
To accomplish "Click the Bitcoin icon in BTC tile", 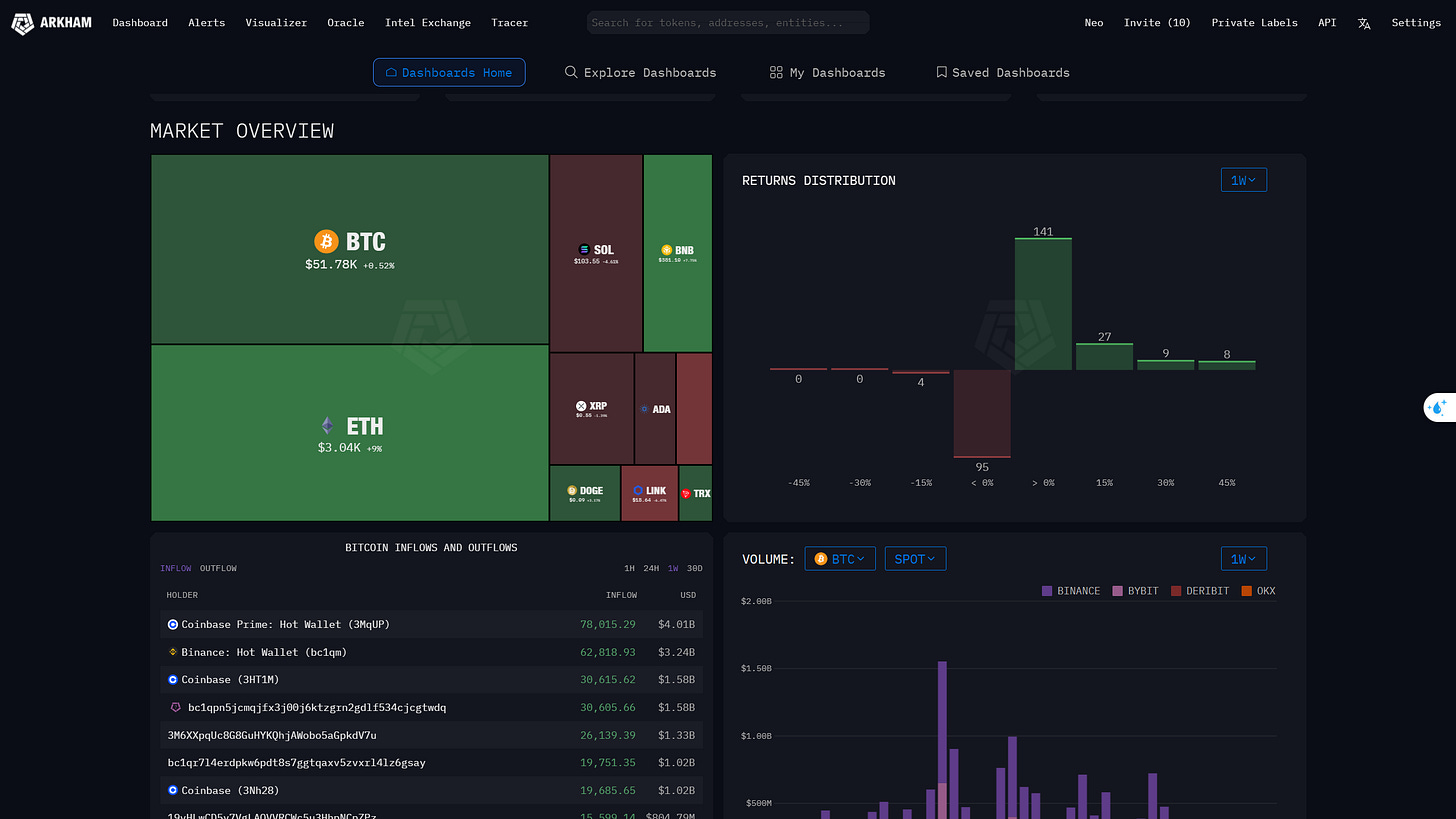I will [327, 241].
